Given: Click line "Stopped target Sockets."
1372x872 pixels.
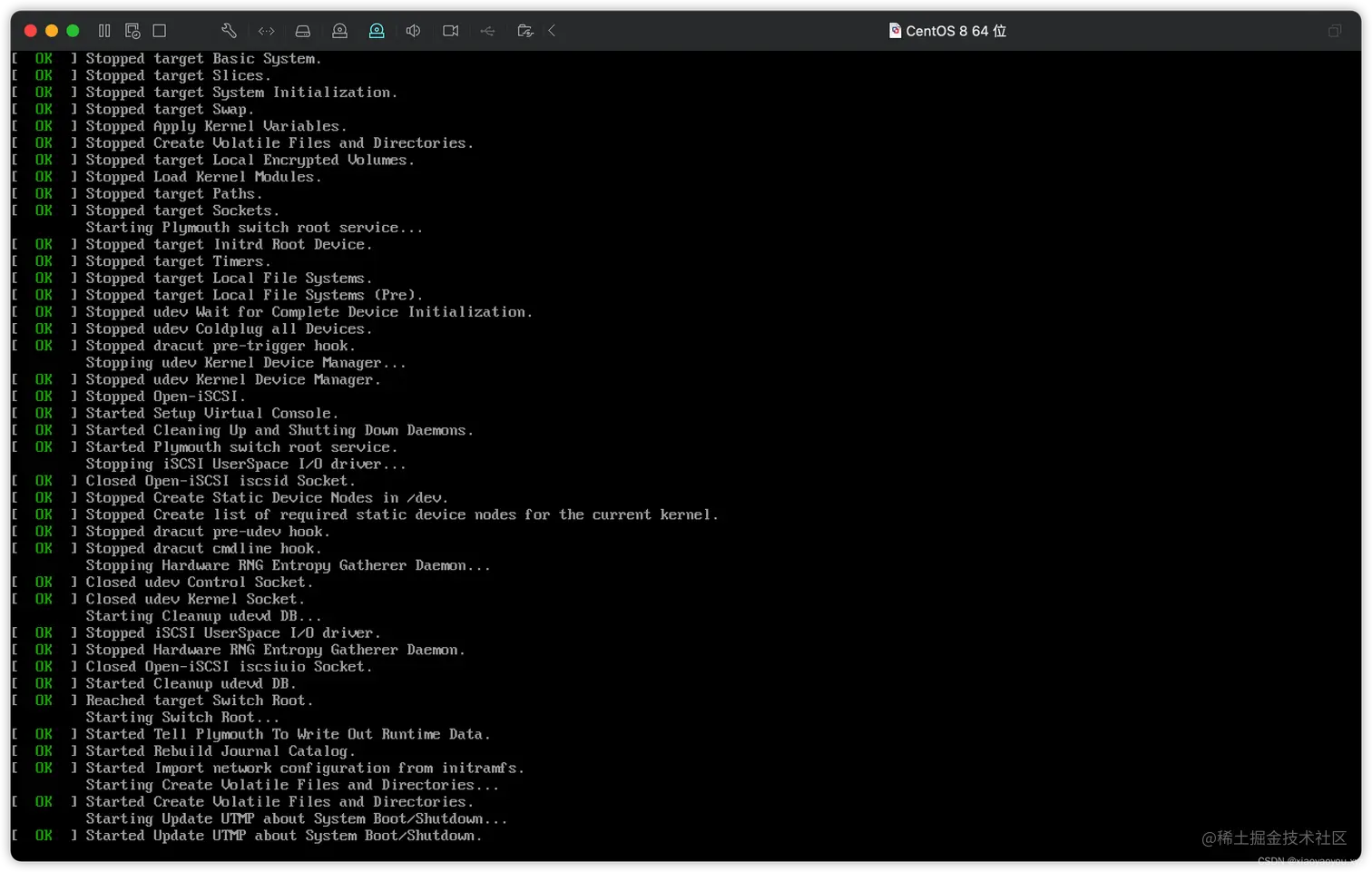Looking at the screenshot, I should pyautogui.click(x=182, y=211).
